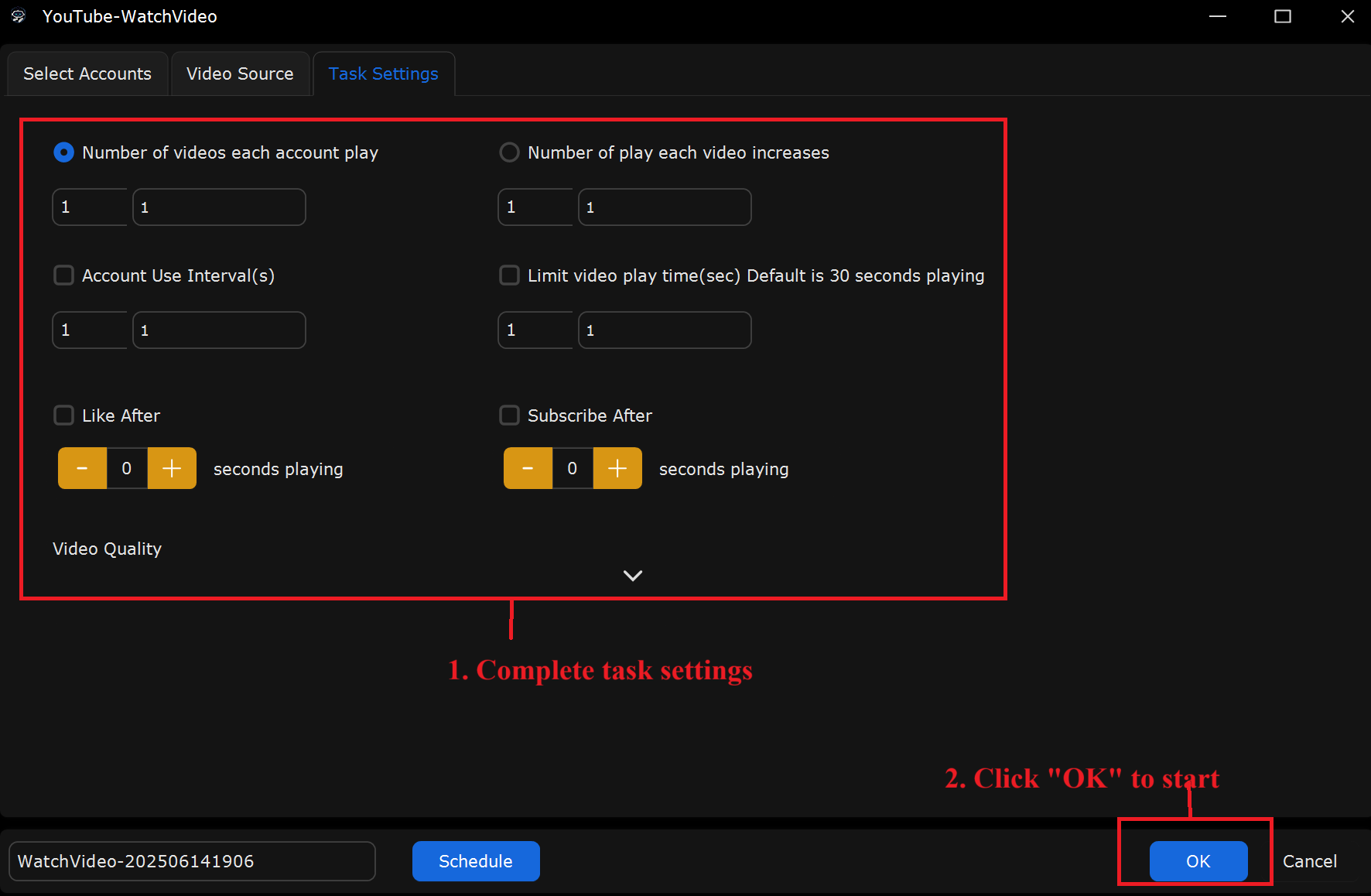The image size is (1371, 896).
Task: Maximize the YouTube-WatchVideo window
Action: pos(1283,16)
